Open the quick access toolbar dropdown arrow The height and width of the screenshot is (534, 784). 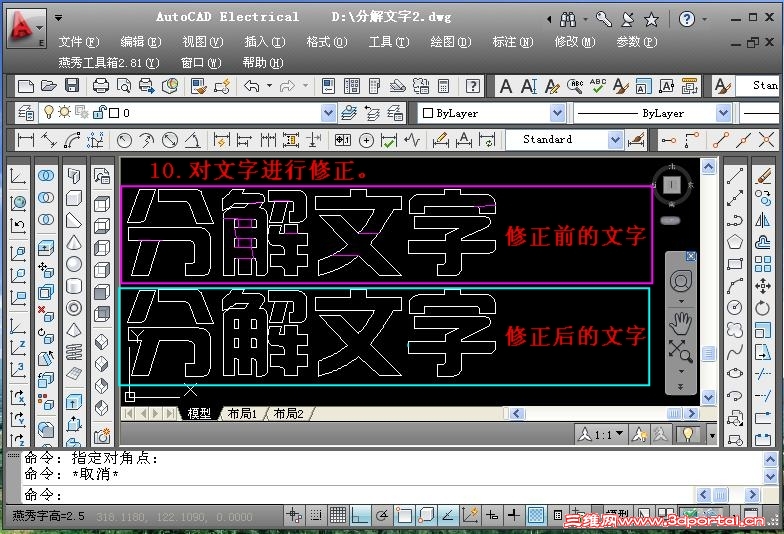pyautogui.click(x=58, y=18)
